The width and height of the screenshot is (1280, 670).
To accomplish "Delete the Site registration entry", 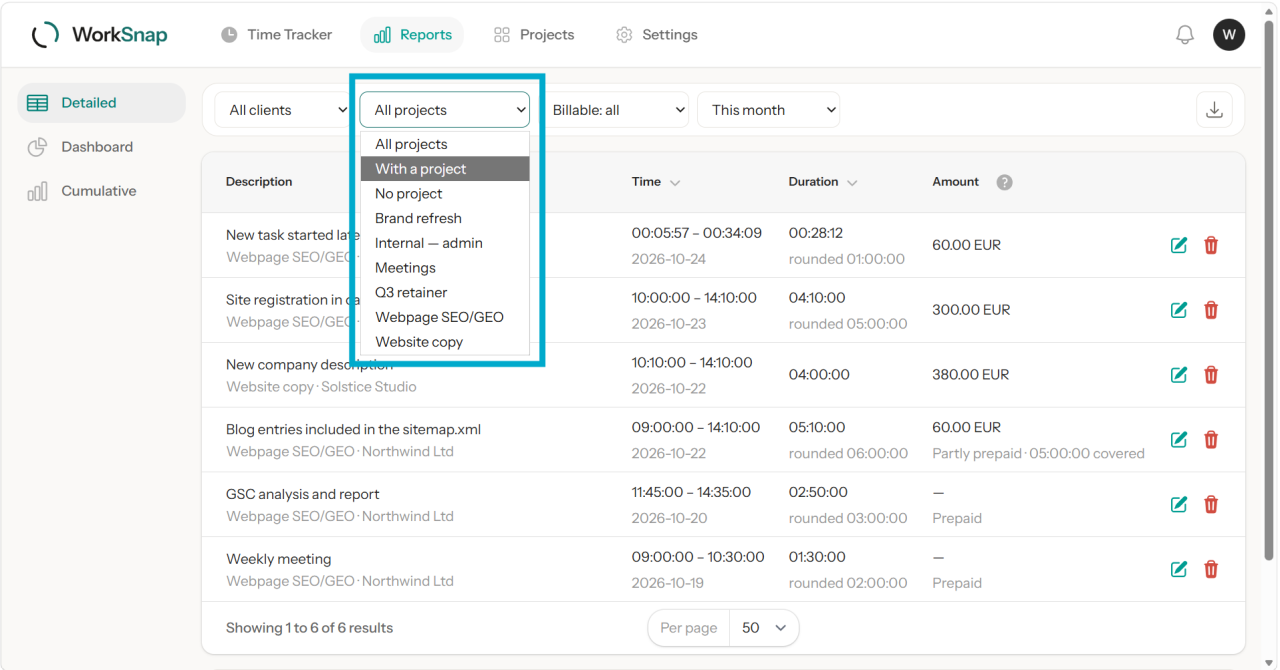I will tap(1211, 310).
